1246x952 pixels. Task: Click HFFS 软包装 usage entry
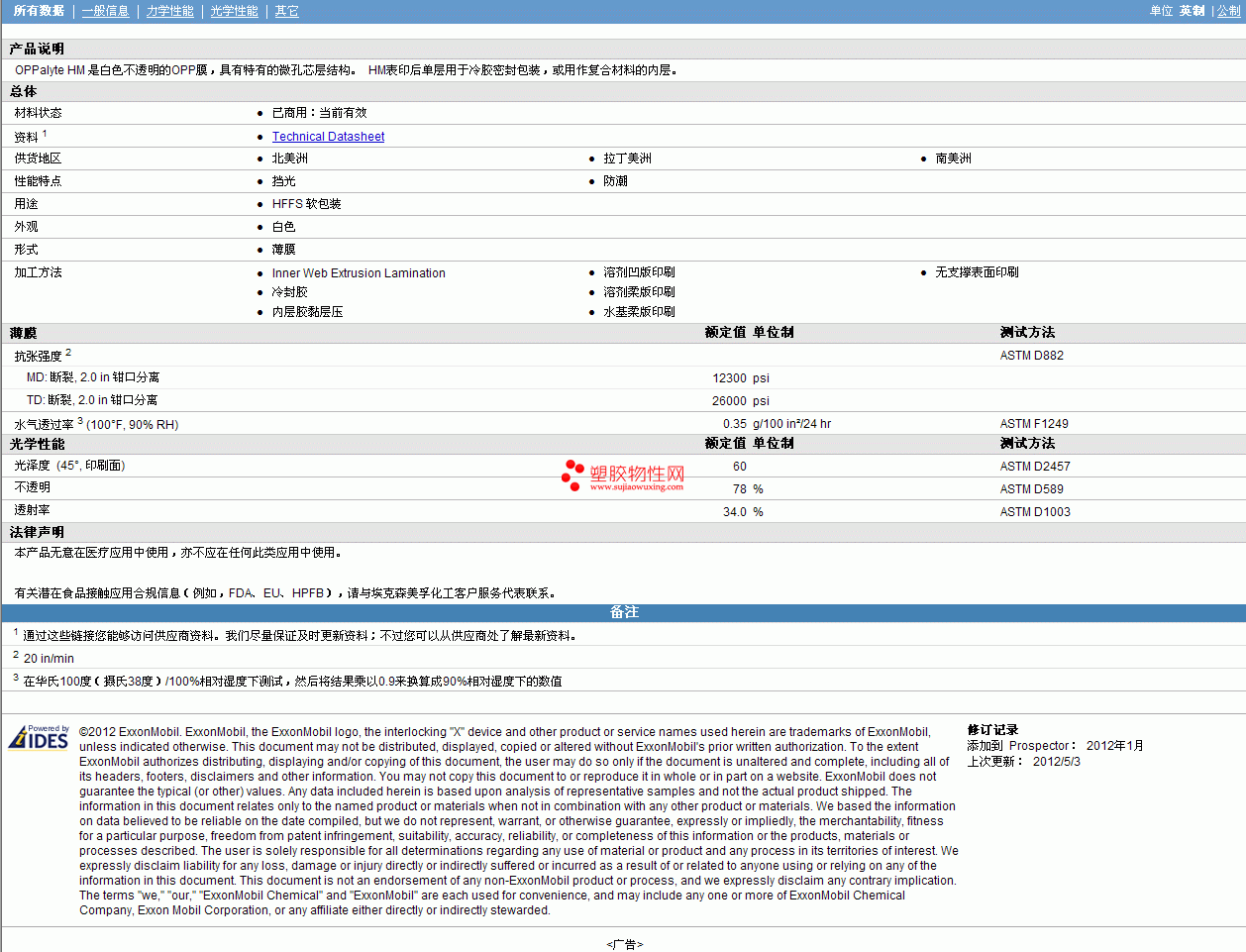point(307,204)
